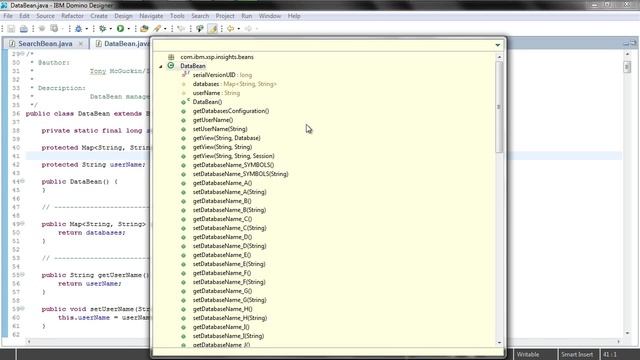Viewport: 640px width, 360px height.
Task: Select setDatabaseName_A(String) in outline
Action: (x=229, y=192)
